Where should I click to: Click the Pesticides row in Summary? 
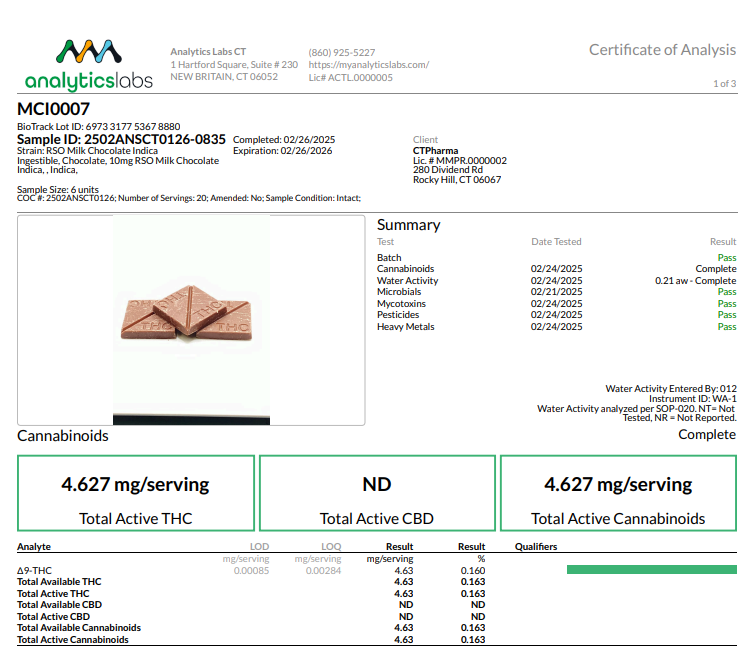399,315
